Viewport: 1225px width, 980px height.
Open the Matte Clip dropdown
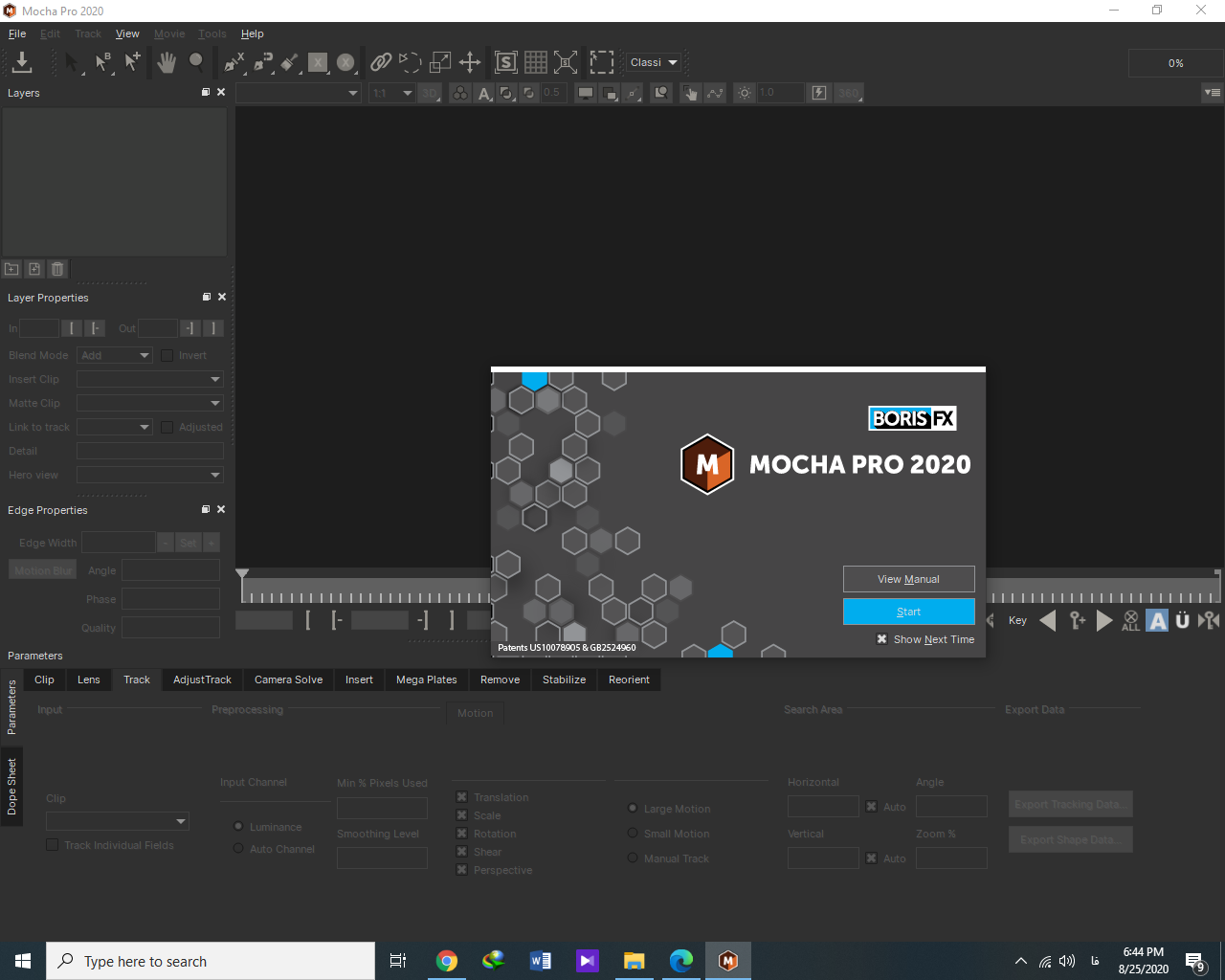coord(150,403)
